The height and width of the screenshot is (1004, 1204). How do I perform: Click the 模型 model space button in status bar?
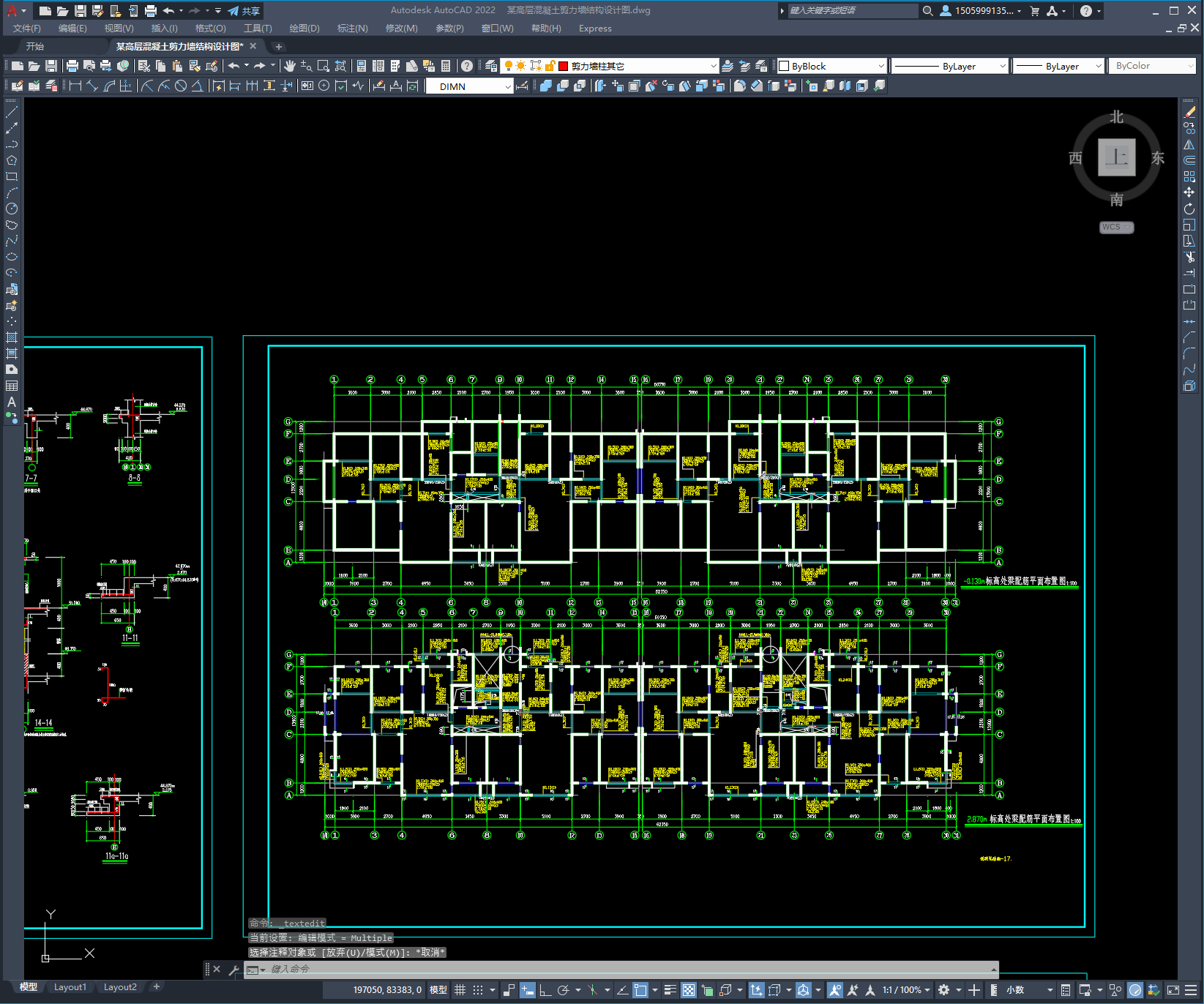[438, 990]
